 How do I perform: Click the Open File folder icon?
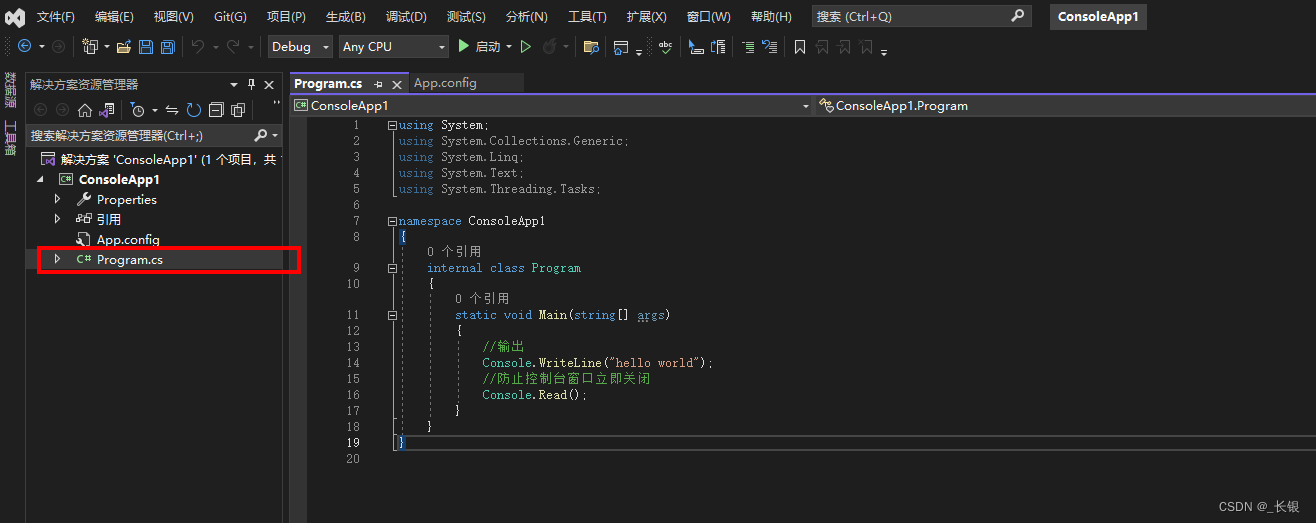point(124,47)
